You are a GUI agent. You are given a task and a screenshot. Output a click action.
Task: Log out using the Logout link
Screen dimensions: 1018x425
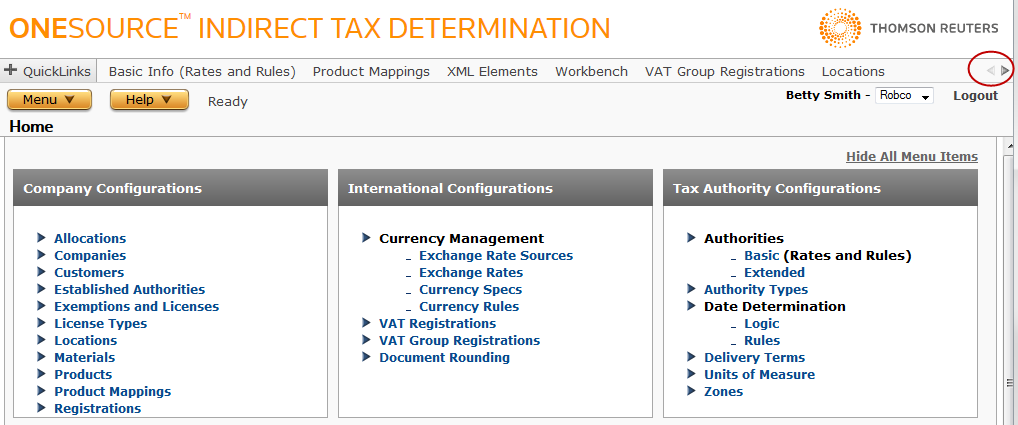pyautogui.click(x=975, y=96)
